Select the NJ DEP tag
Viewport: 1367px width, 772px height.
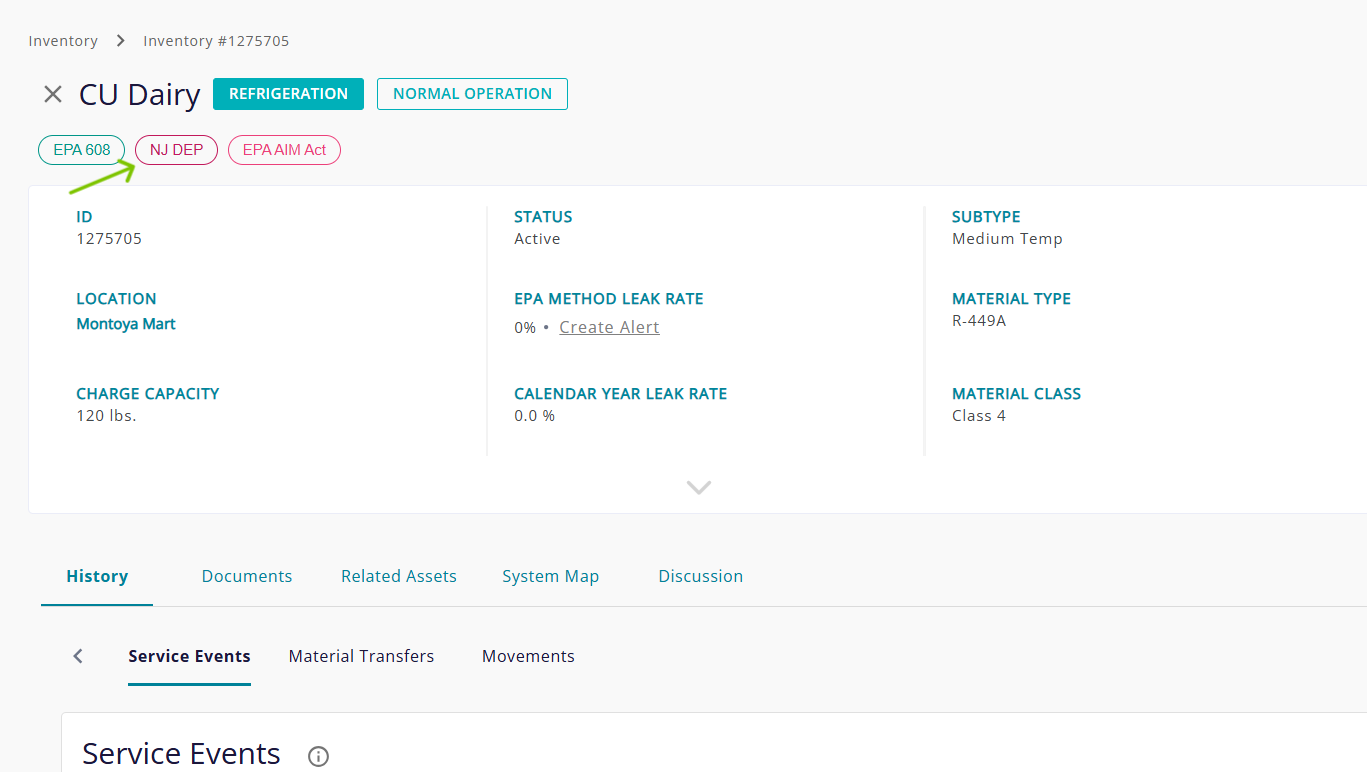tap(176, 150)
